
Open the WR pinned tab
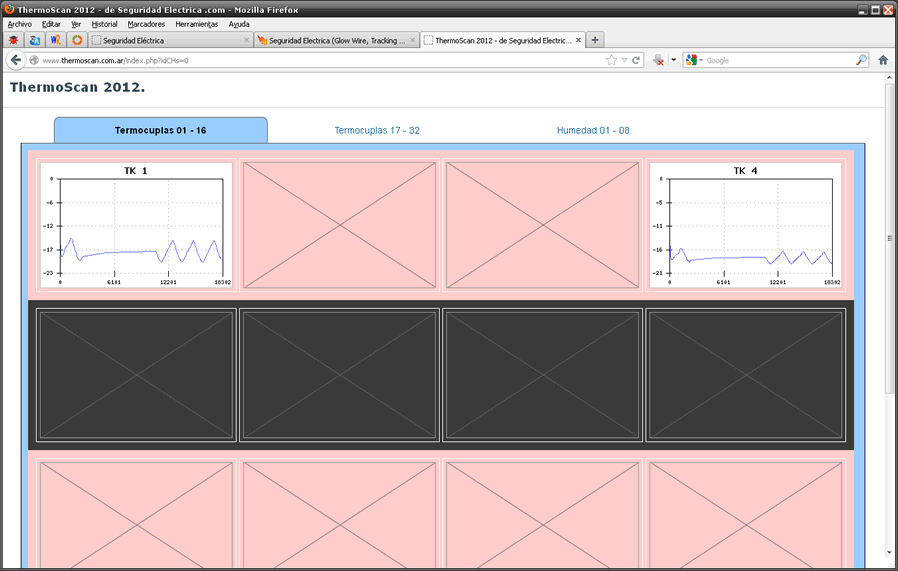point(56,40)
